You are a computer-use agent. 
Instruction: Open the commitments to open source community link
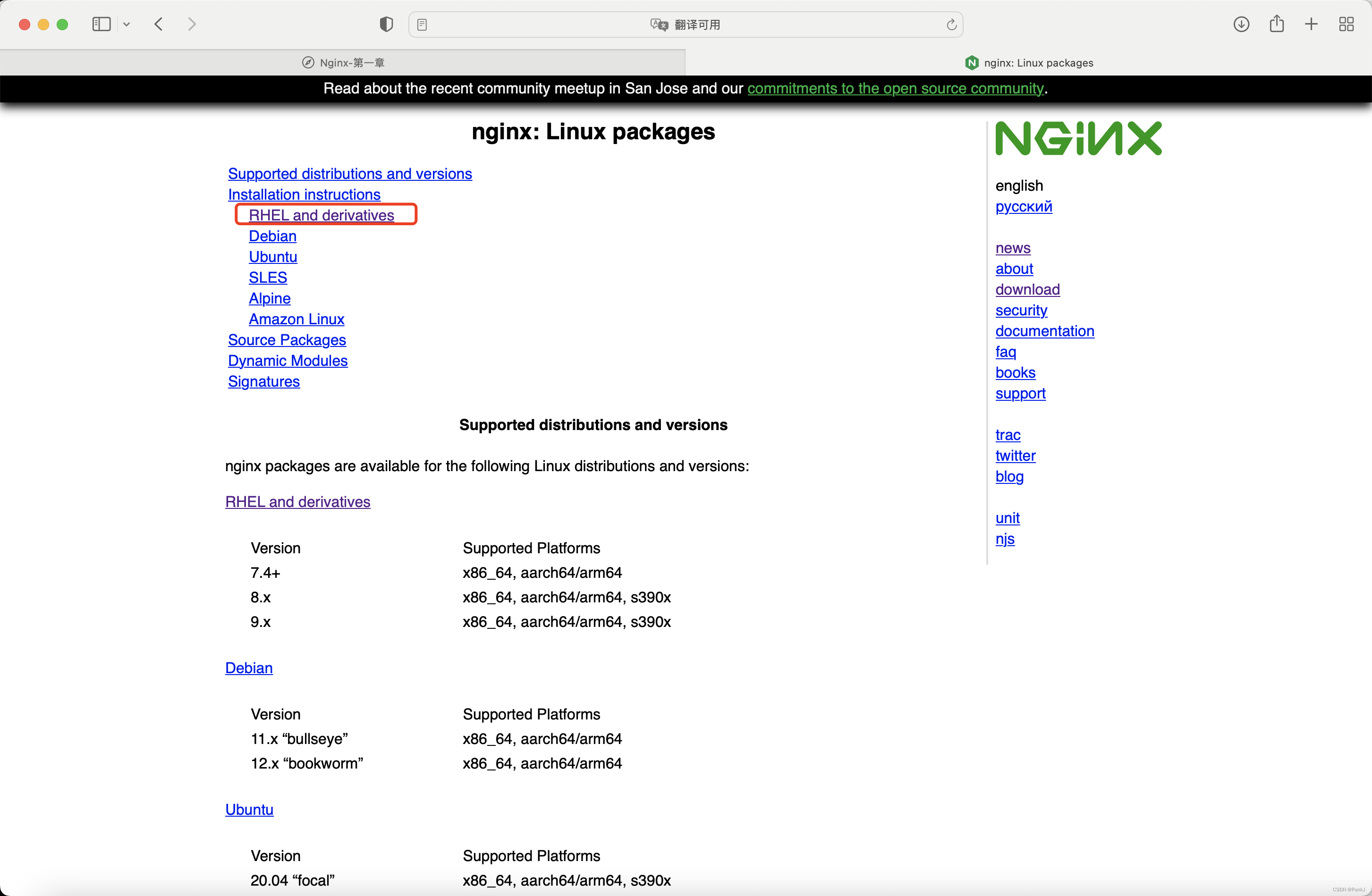point(895,88)
